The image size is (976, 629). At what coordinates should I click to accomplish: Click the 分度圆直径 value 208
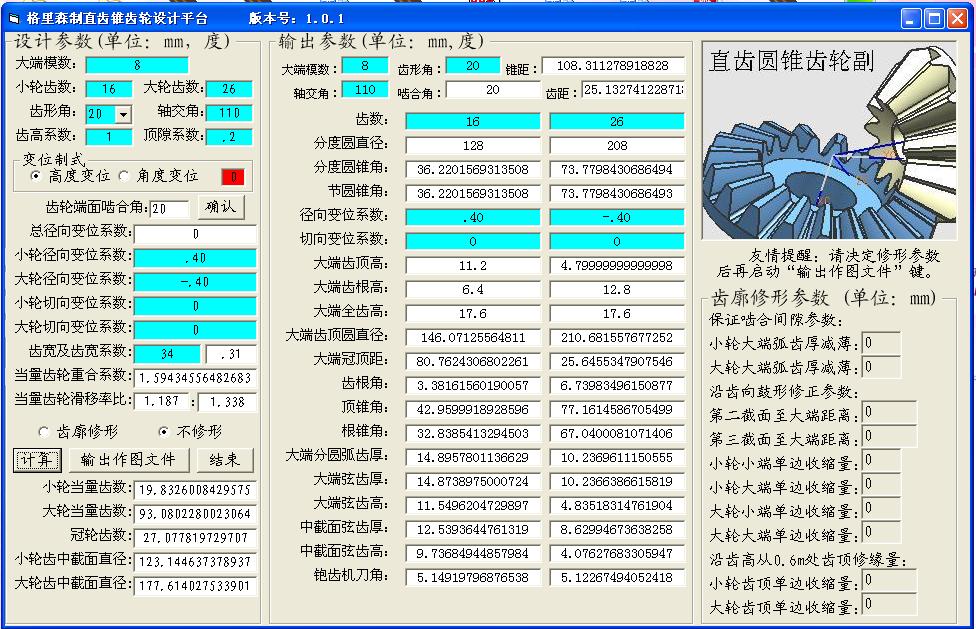pyautogui.click(x=617, y=146)
